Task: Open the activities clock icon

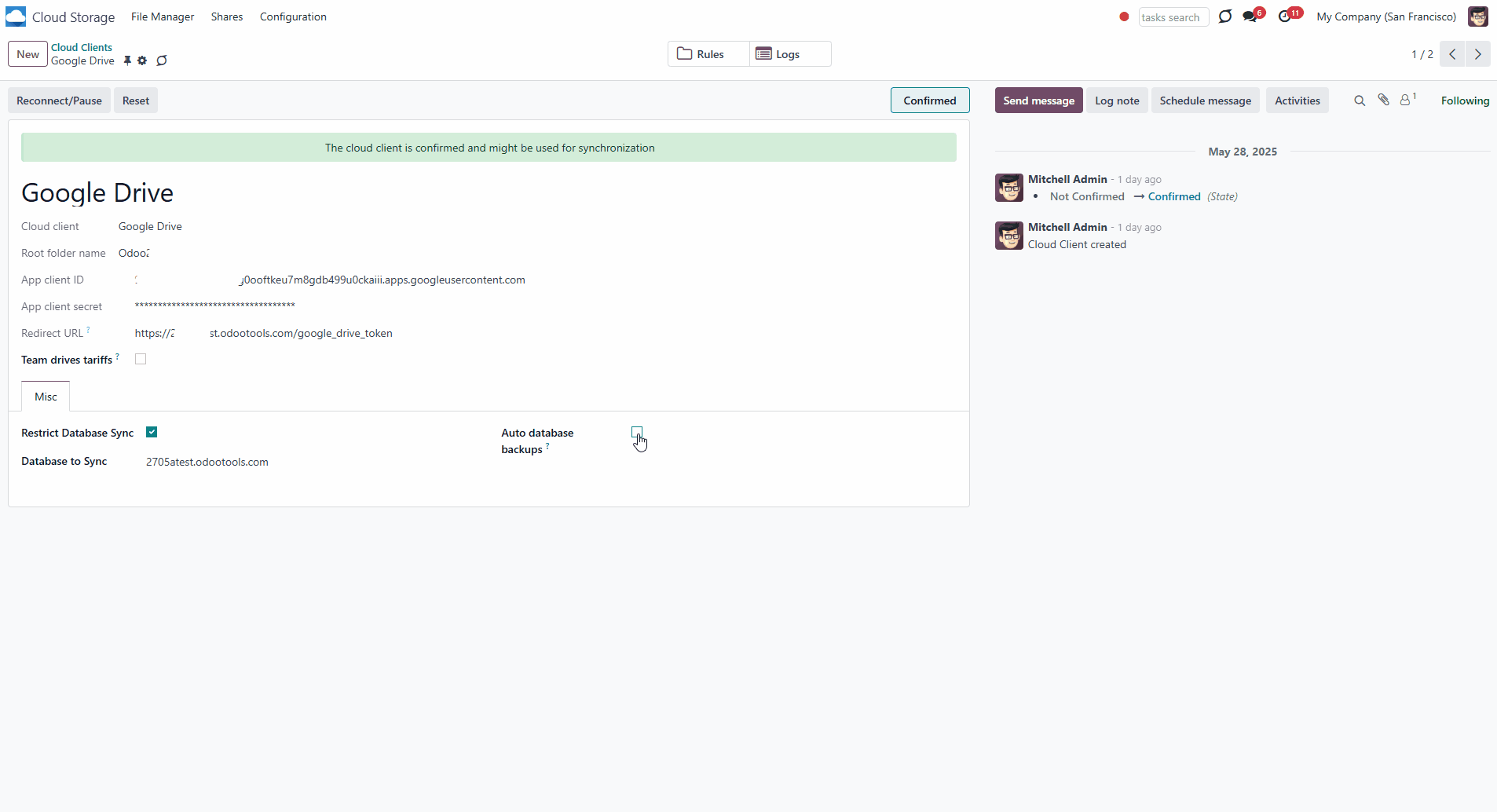Action: (1285, 16)
